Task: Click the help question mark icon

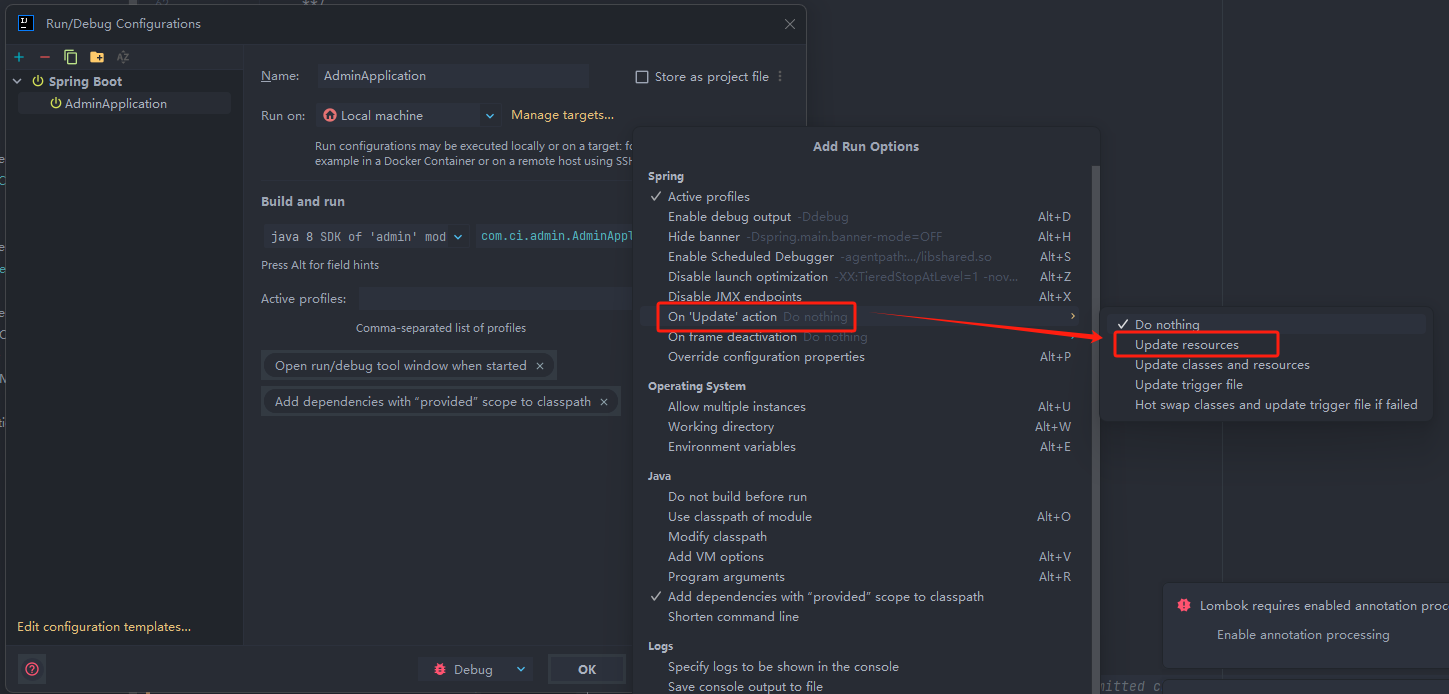Action: click(32, 669)
